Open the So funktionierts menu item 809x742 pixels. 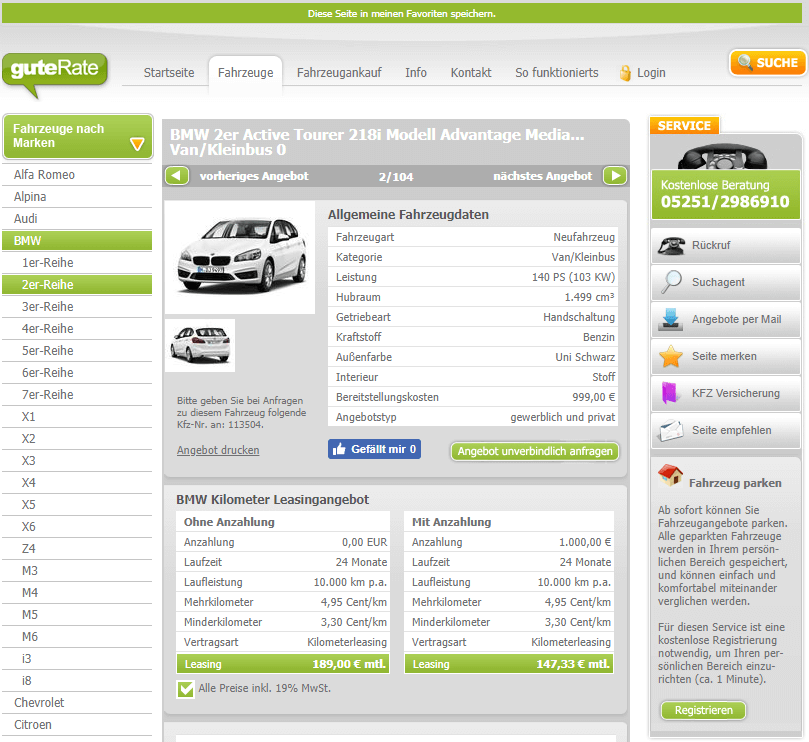click(557, 73)
